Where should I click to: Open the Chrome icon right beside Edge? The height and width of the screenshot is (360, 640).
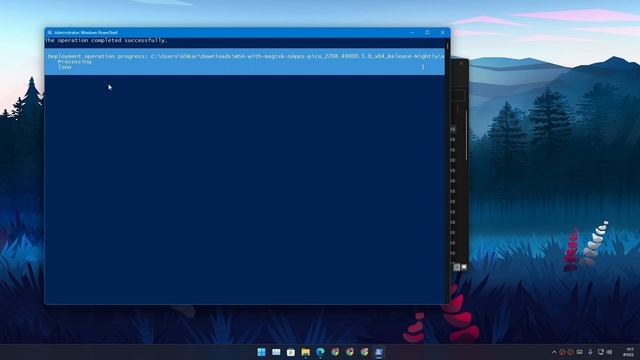coord(335,352)
